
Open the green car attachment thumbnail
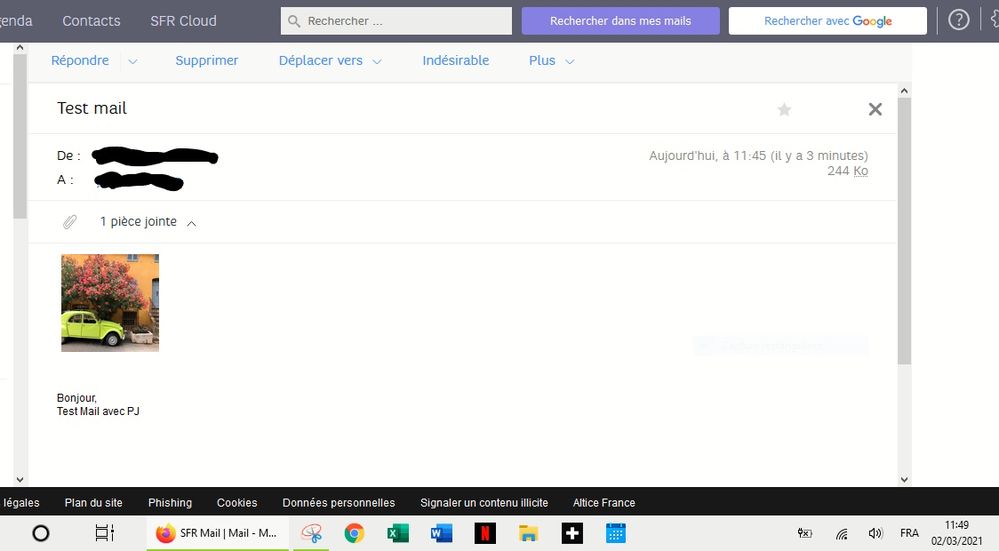(x=110, y=303)
